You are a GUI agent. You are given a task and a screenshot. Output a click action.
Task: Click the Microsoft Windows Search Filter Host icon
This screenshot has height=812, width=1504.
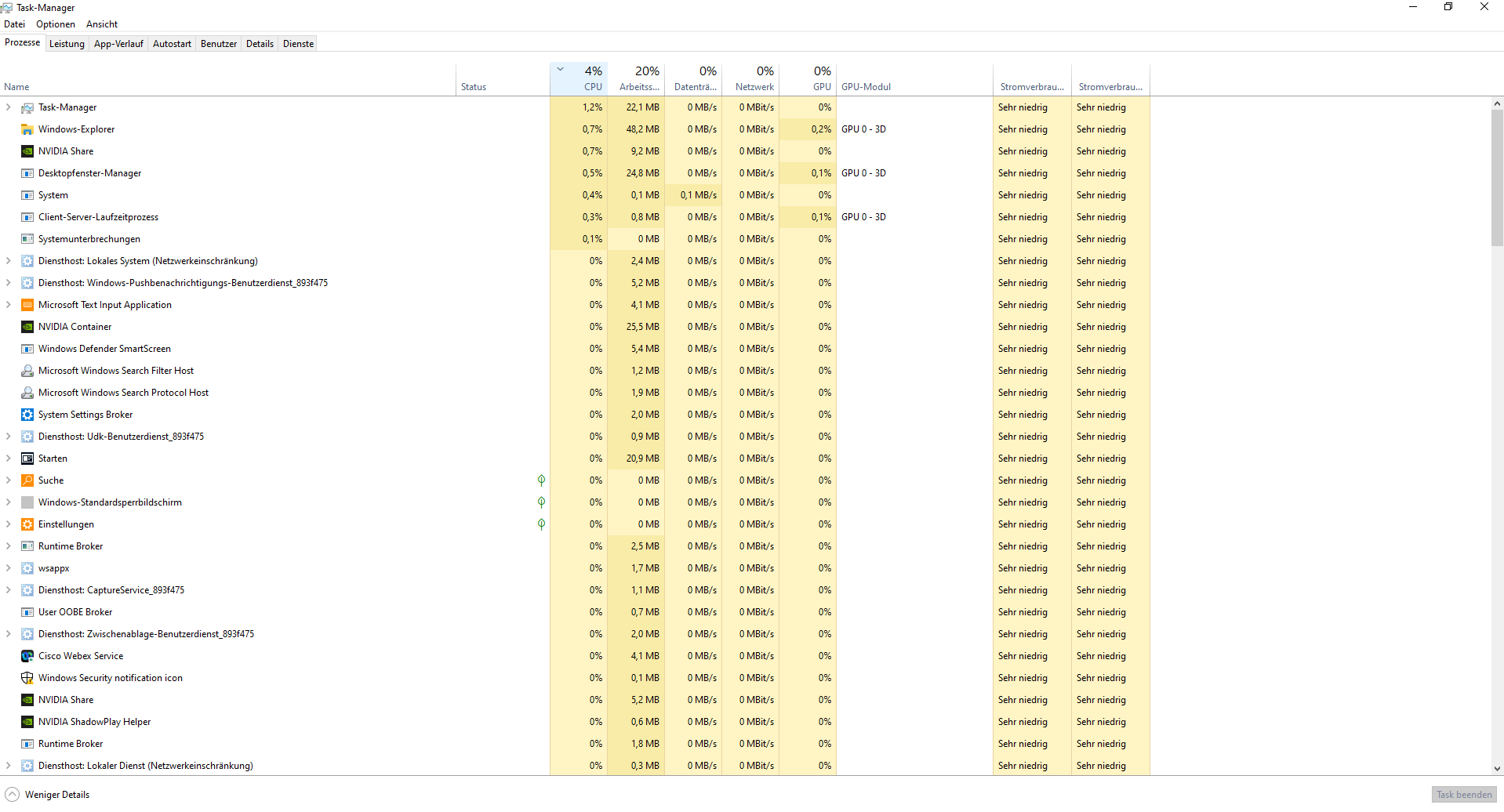pyautogui.click(x=27, y=371)
